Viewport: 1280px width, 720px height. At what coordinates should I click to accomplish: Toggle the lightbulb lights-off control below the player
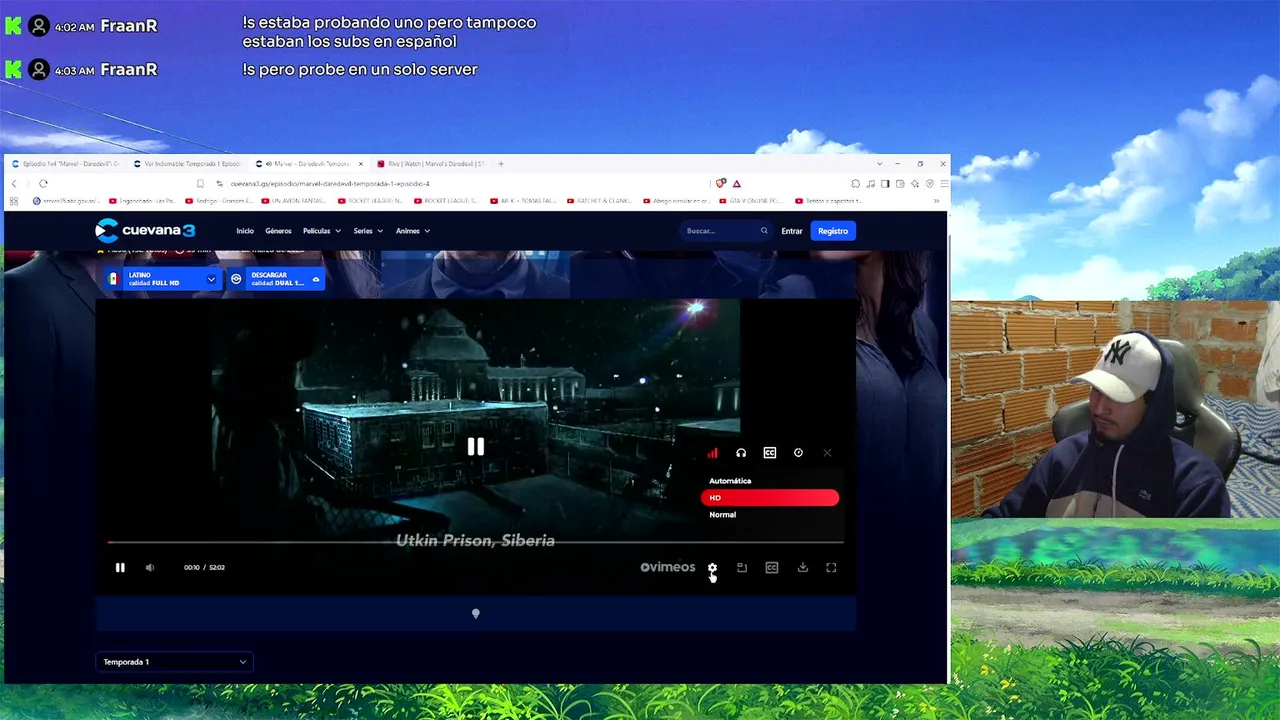point(476,613)
